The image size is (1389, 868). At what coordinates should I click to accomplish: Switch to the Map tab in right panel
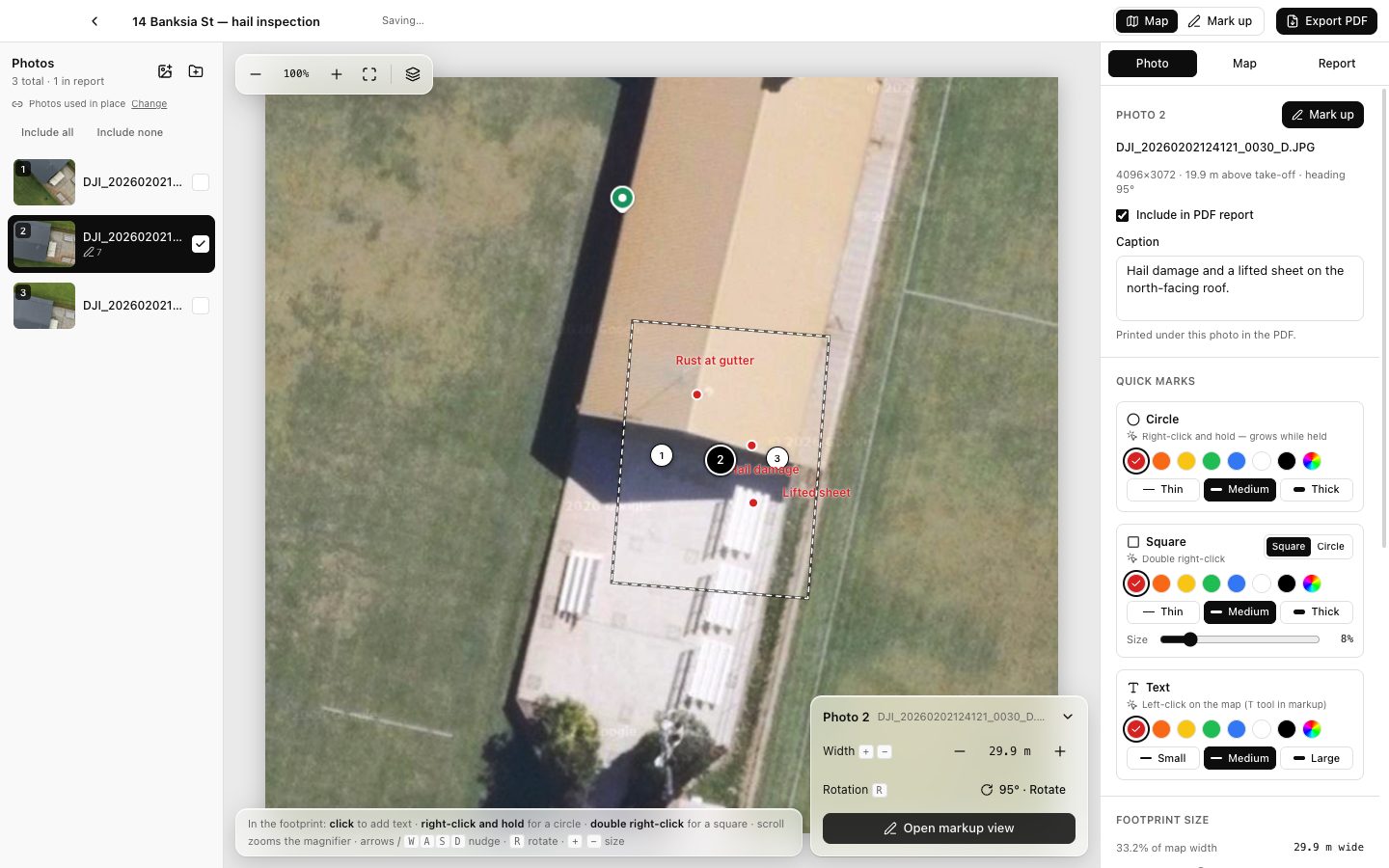pyautogui.click(x=1244, y=64)
